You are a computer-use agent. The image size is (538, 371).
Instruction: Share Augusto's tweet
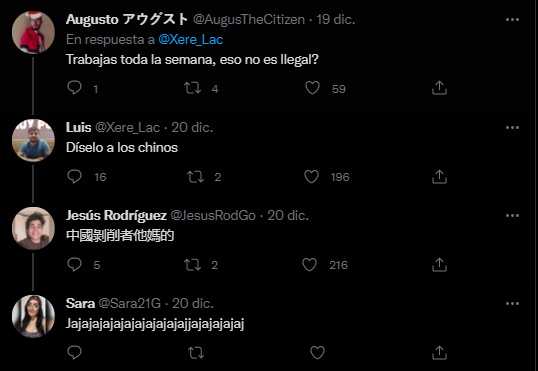439,88
